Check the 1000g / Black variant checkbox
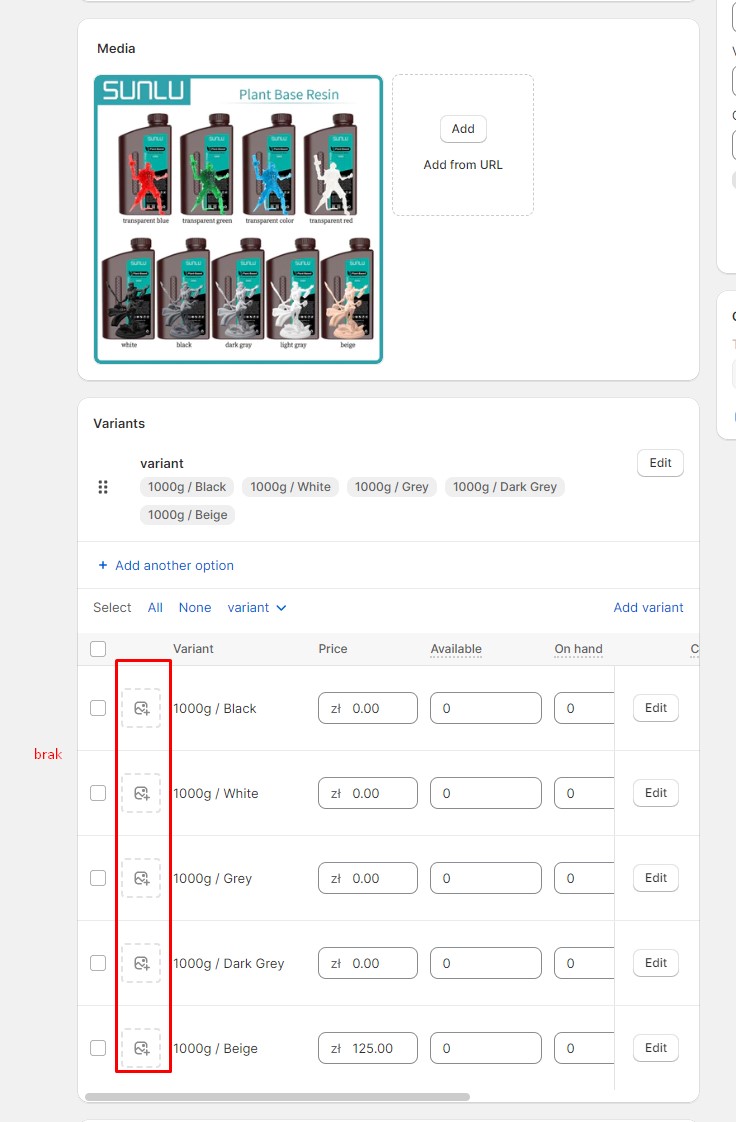This screenshot has height=1122, width=736. [98, 708]
